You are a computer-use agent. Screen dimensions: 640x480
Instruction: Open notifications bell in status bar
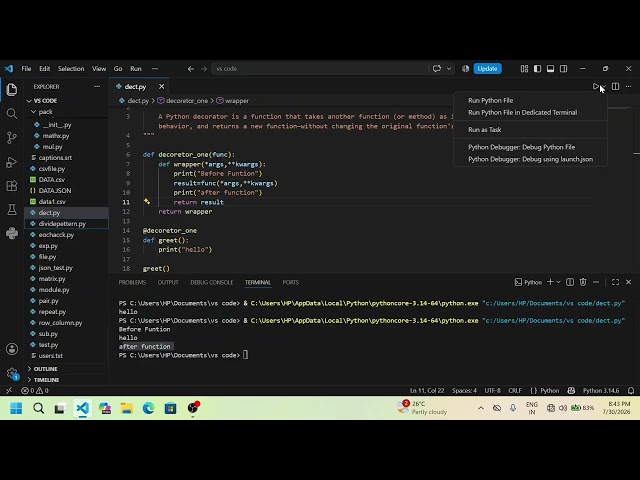point(631,391)
